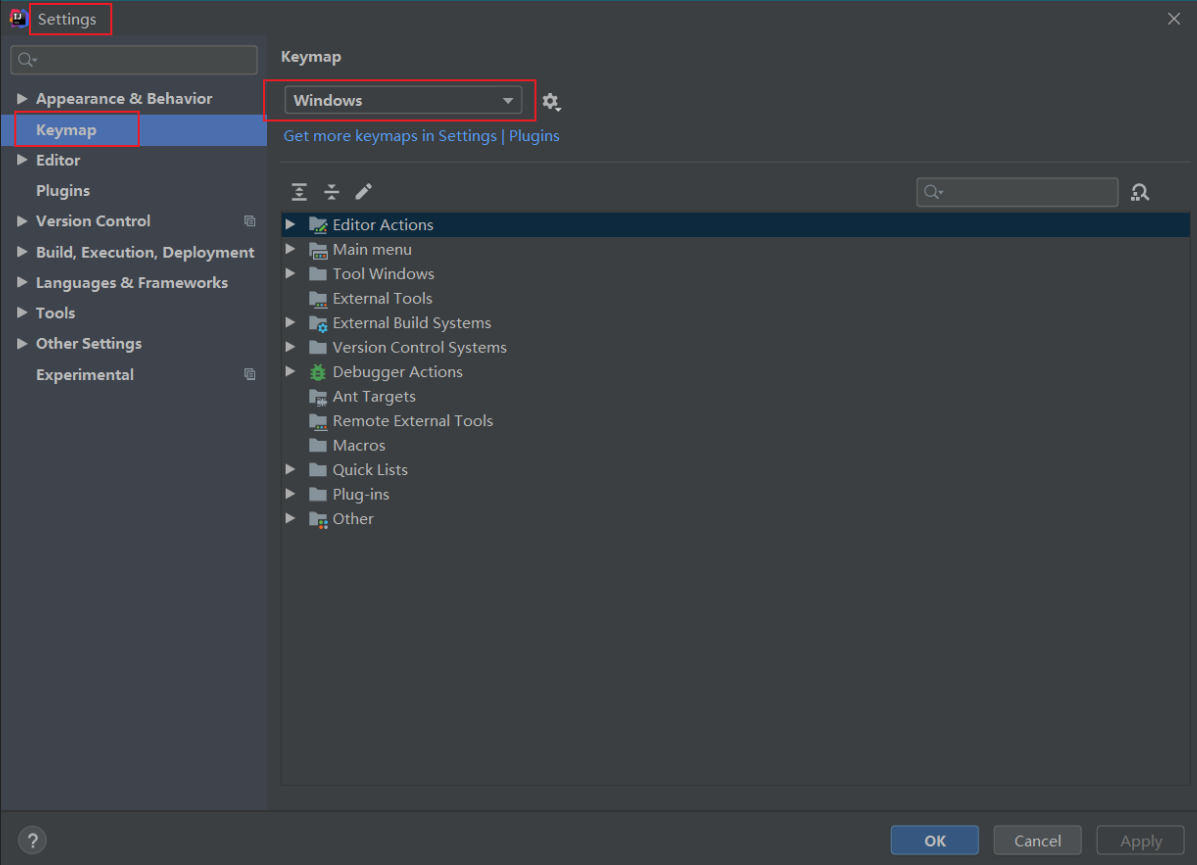Select the External Tools tree row
1197x865 pixels.
click(x=735, y=299)
